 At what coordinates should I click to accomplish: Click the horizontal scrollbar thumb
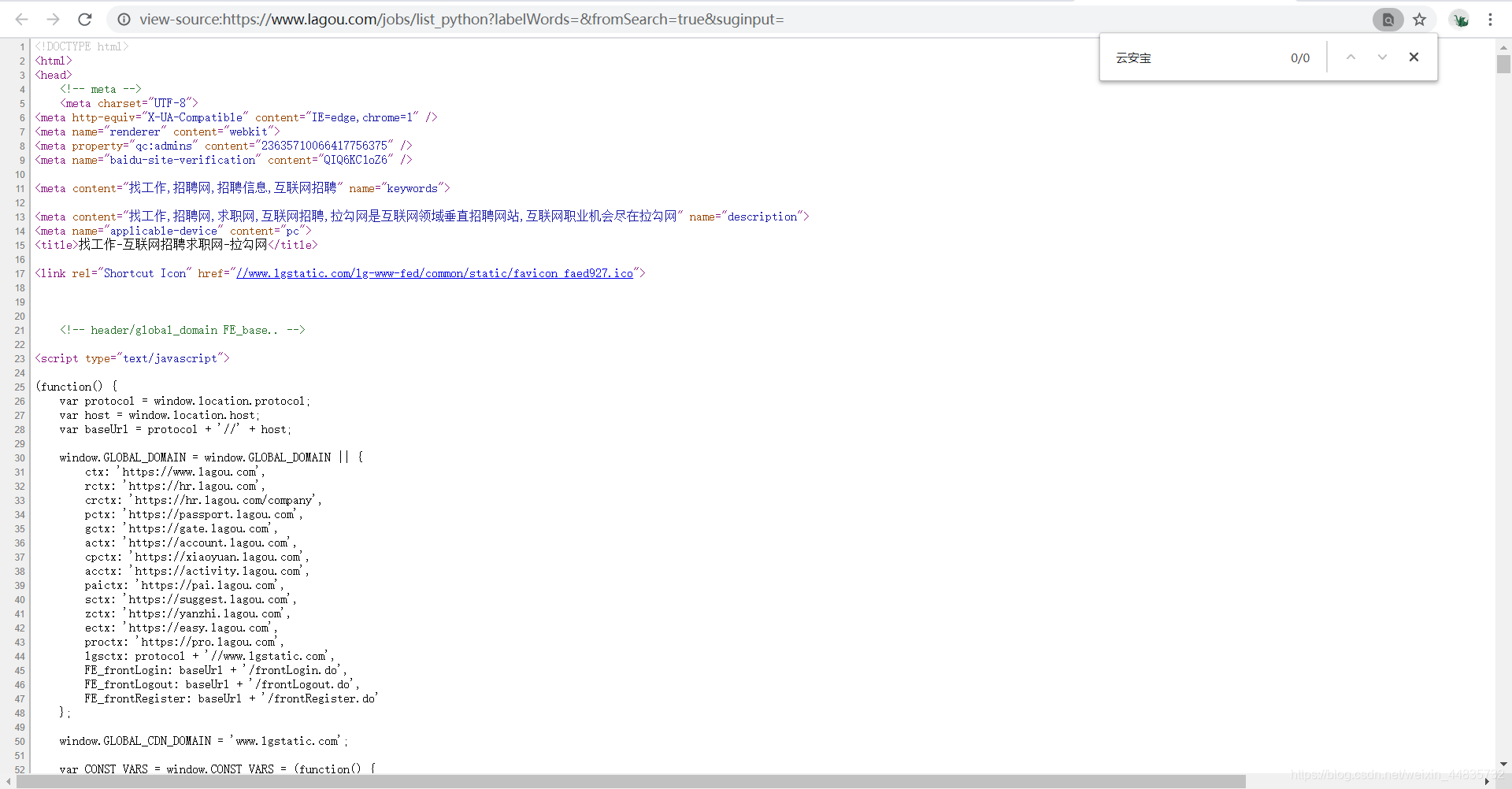tap(631, 781)
